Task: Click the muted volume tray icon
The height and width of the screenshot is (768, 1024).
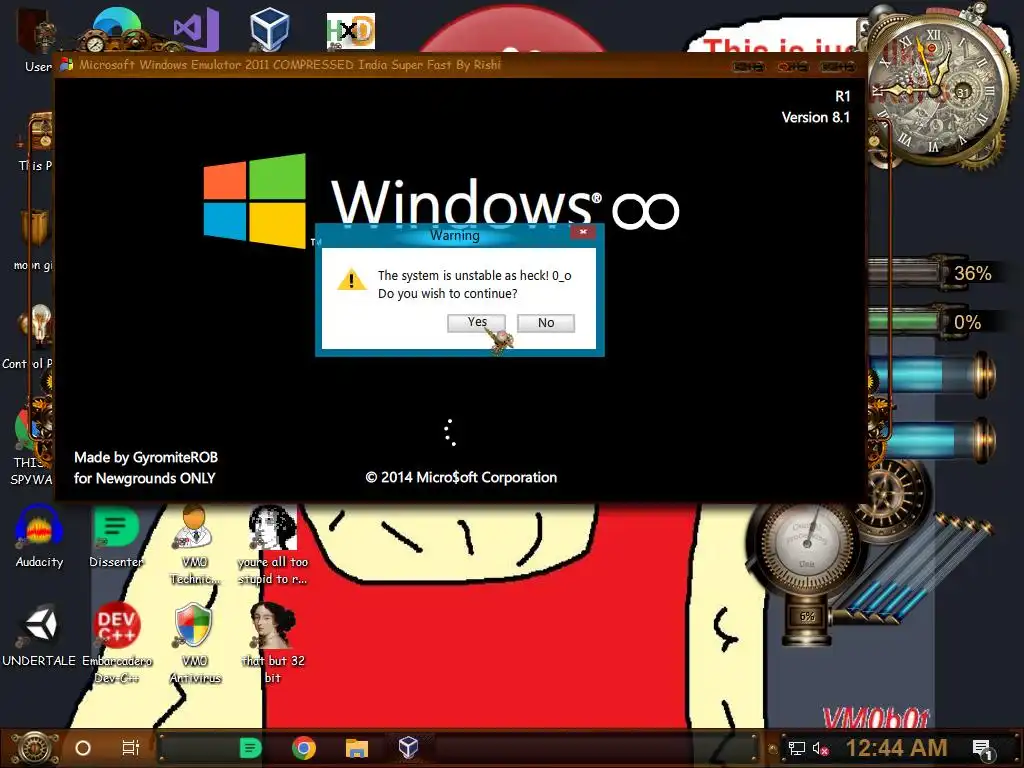Action: (820, 748)
